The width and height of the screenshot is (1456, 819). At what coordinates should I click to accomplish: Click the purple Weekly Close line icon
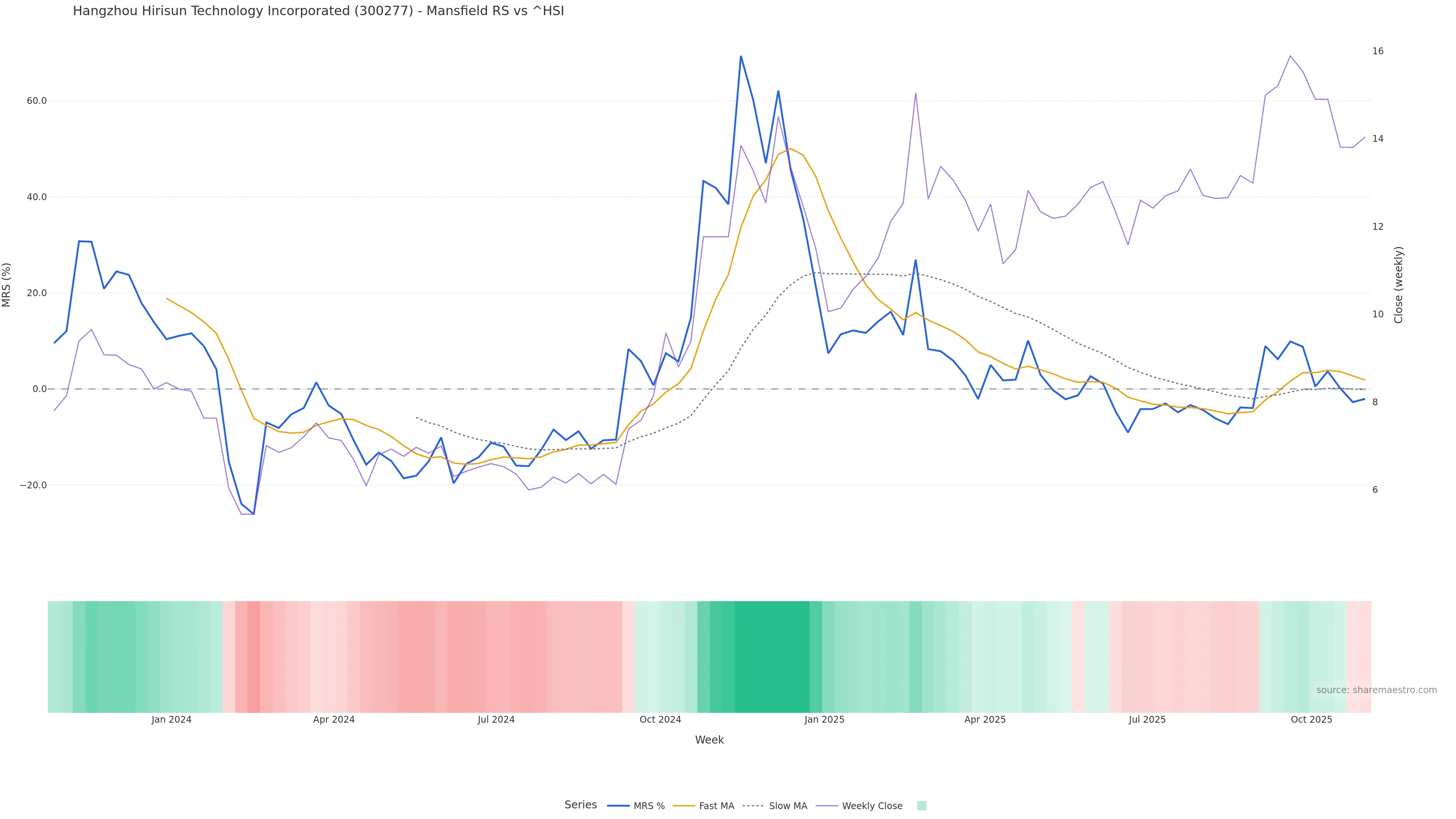coord(827,806)
